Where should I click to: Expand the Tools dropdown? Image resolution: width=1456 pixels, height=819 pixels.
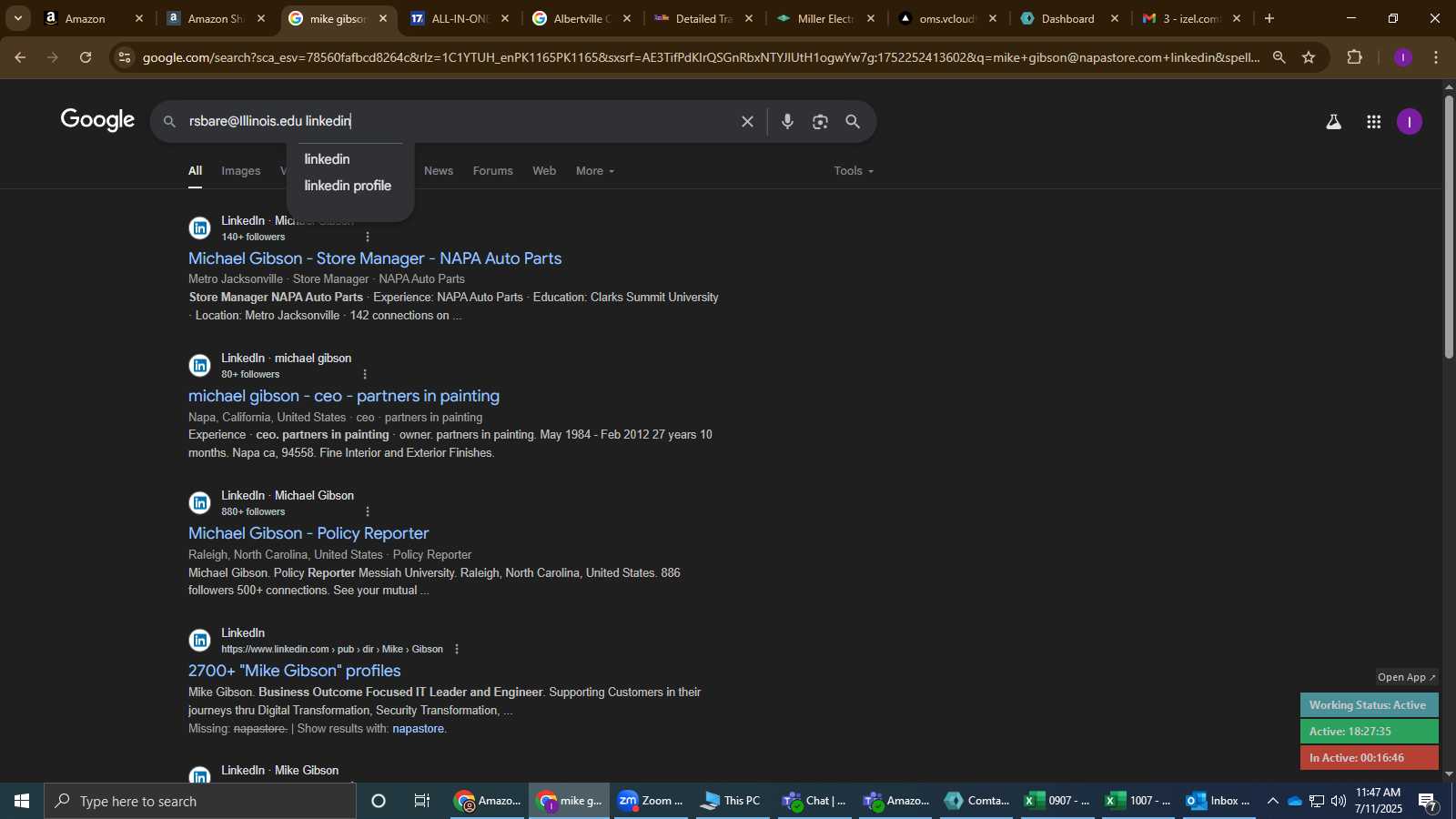pyautogui.click(x=854, y=171)
